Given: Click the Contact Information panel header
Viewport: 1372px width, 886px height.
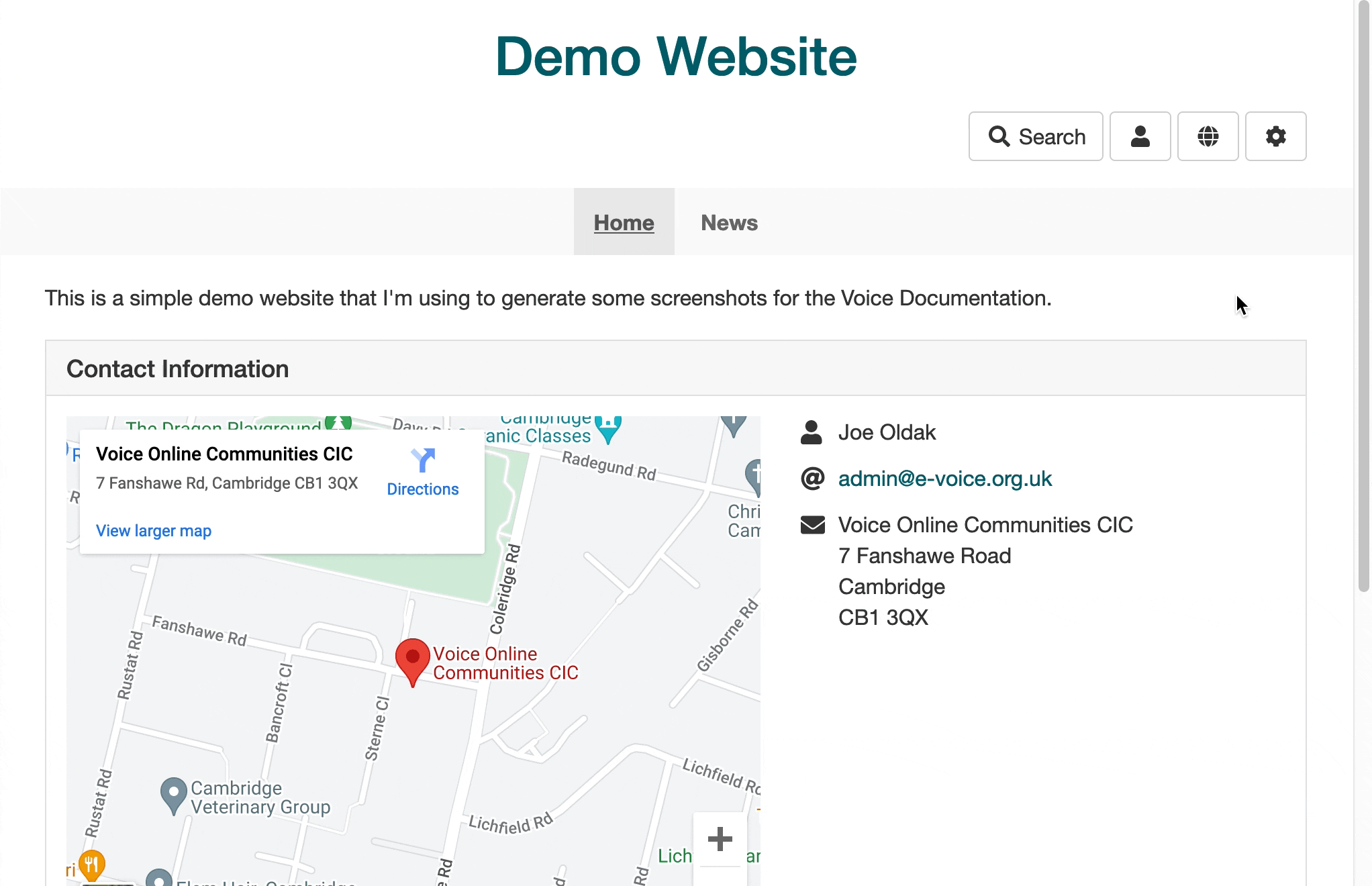Looking at the screenshot, I should [177, 368].
